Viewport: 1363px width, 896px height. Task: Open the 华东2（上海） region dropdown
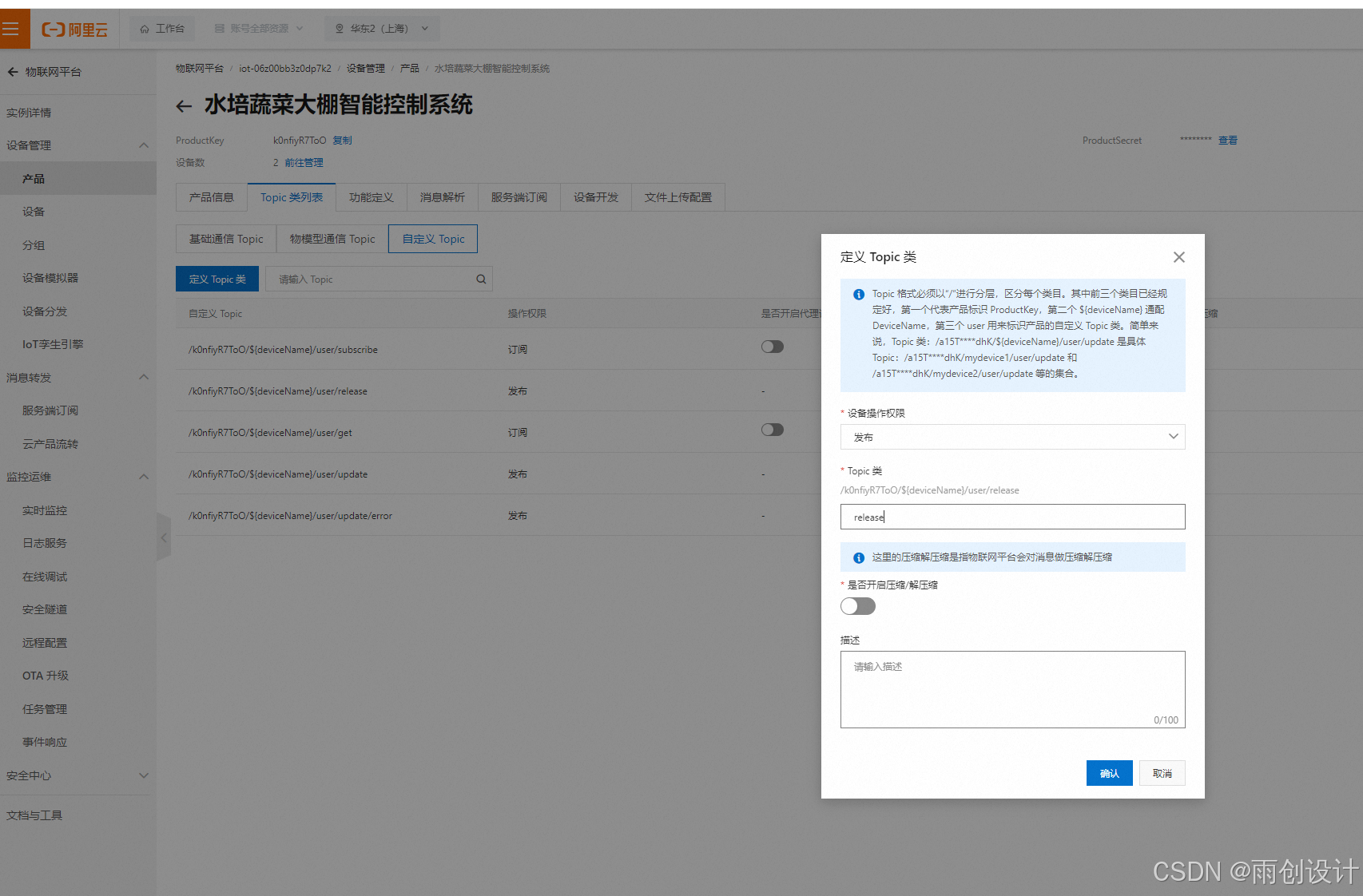click(x=382, y=29)
